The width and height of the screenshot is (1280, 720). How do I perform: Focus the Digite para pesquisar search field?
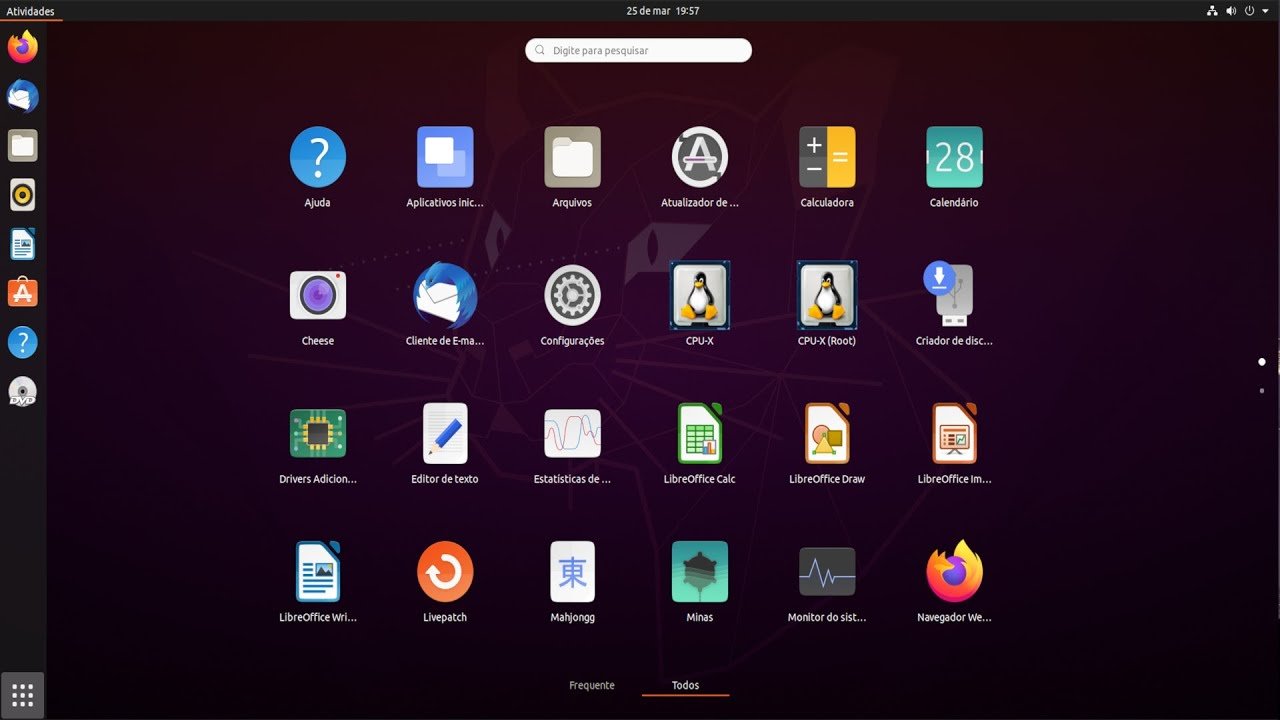pyautogui.click(x=638, y=50)
